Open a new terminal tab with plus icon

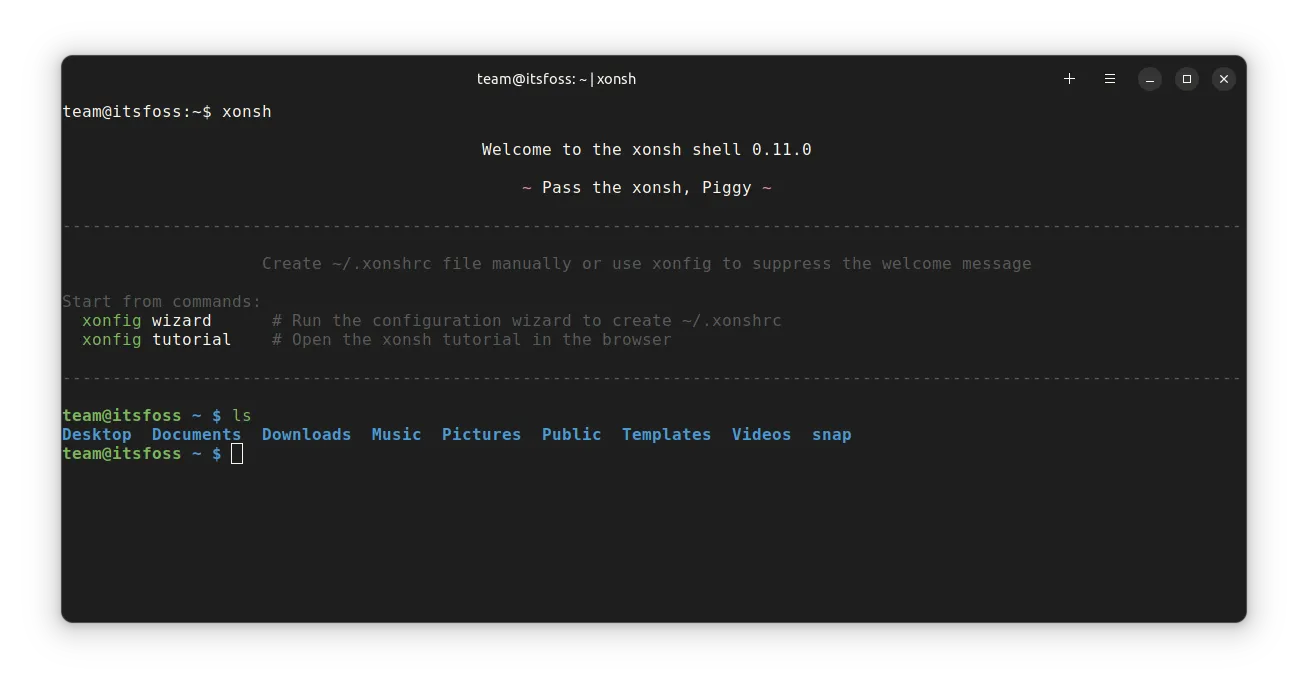tap(1069, 79)
